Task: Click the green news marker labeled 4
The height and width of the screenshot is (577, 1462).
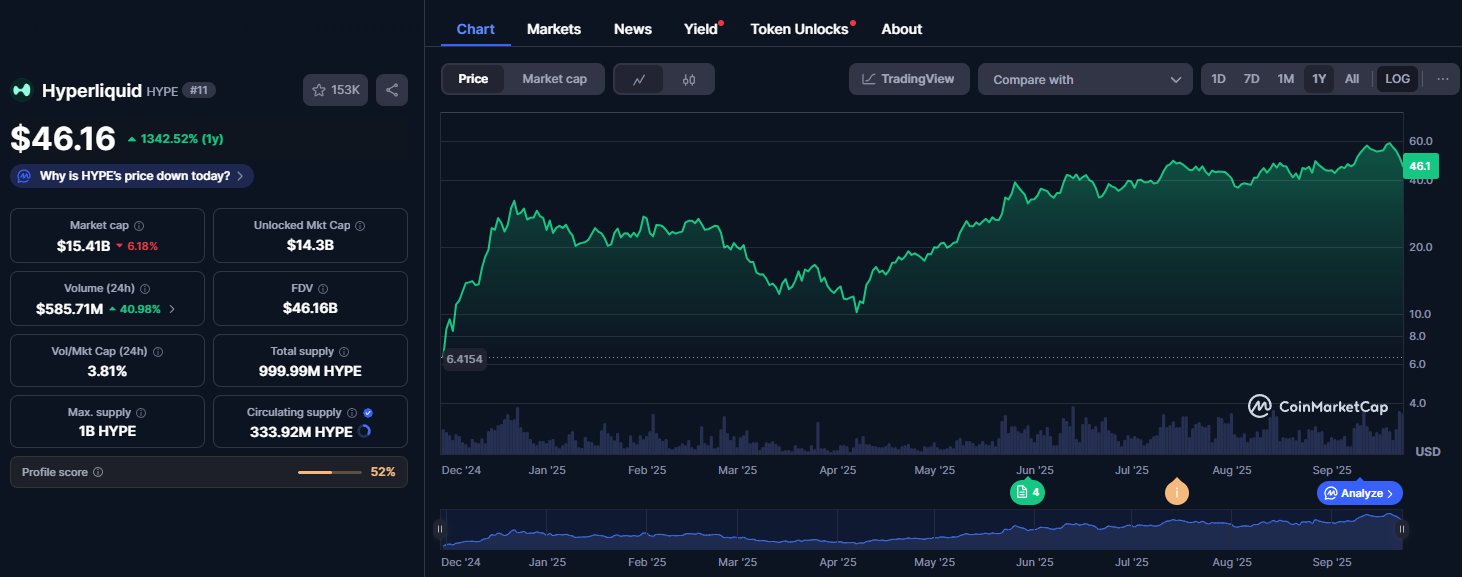Action: pos(1028,492)
